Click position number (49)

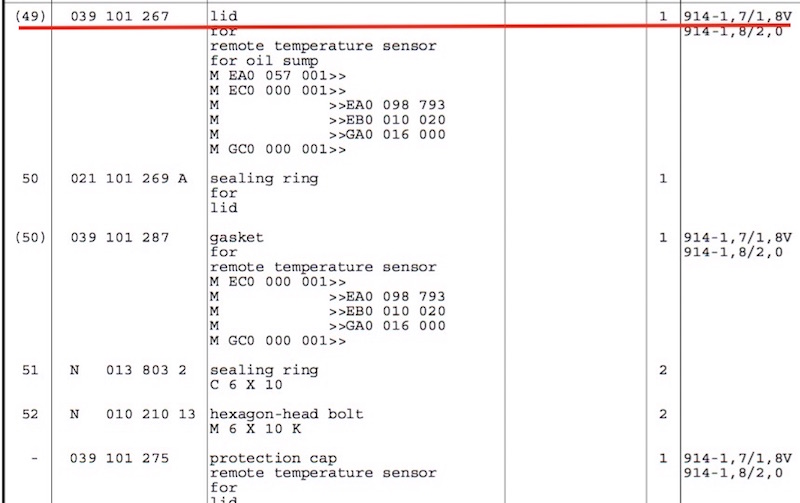coord(30,17)
